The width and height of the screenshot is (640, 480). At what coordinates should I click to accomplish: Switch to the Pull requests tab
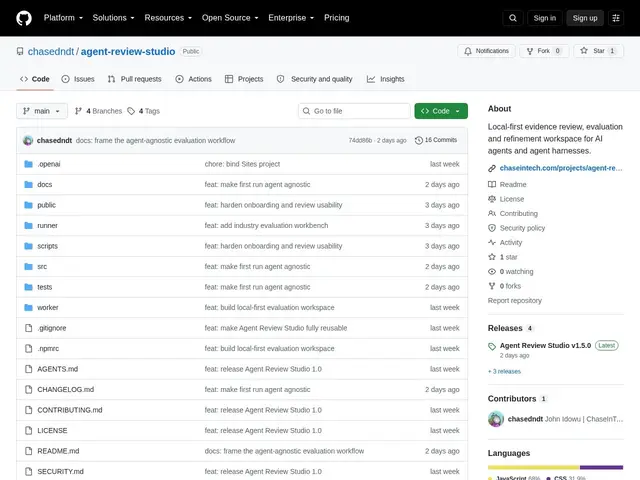[135, 79]
